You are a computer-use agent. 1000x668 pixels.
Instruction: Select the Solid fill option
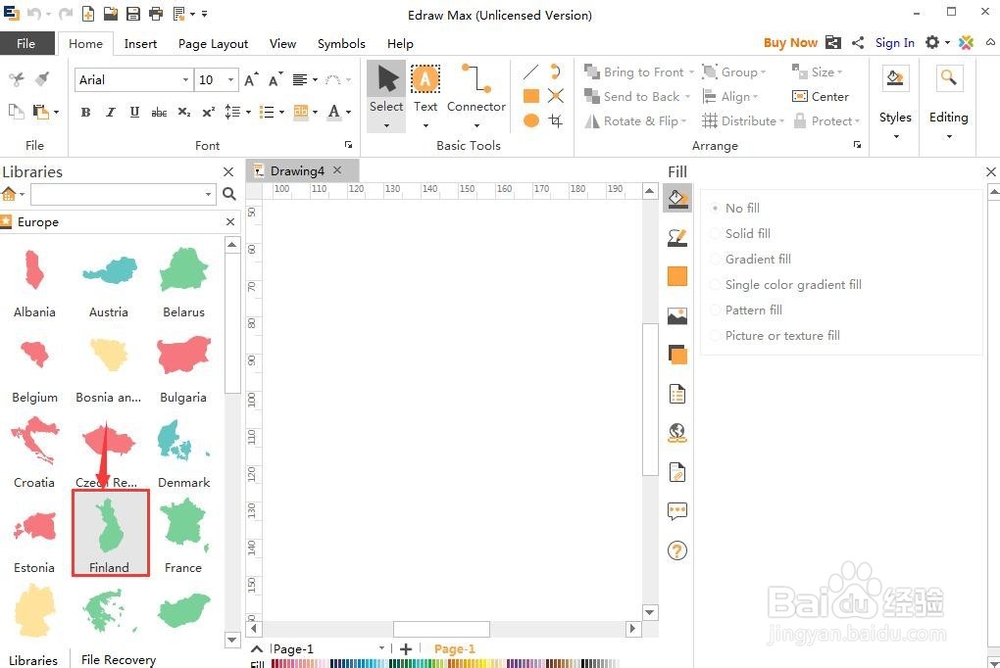[x=740, y=234]
